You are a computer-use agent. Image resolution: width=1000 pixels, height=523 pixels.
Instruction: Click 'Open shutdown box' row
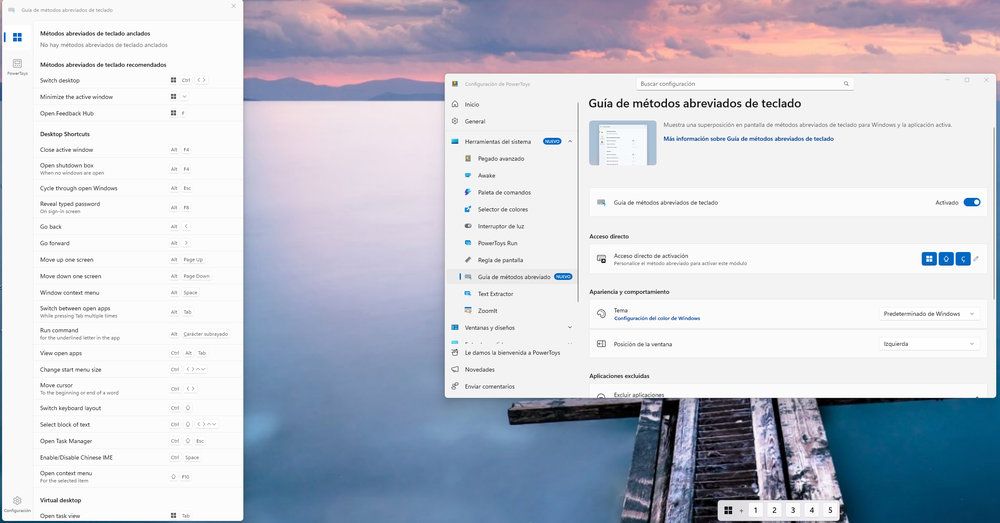(x=137, y=169)
